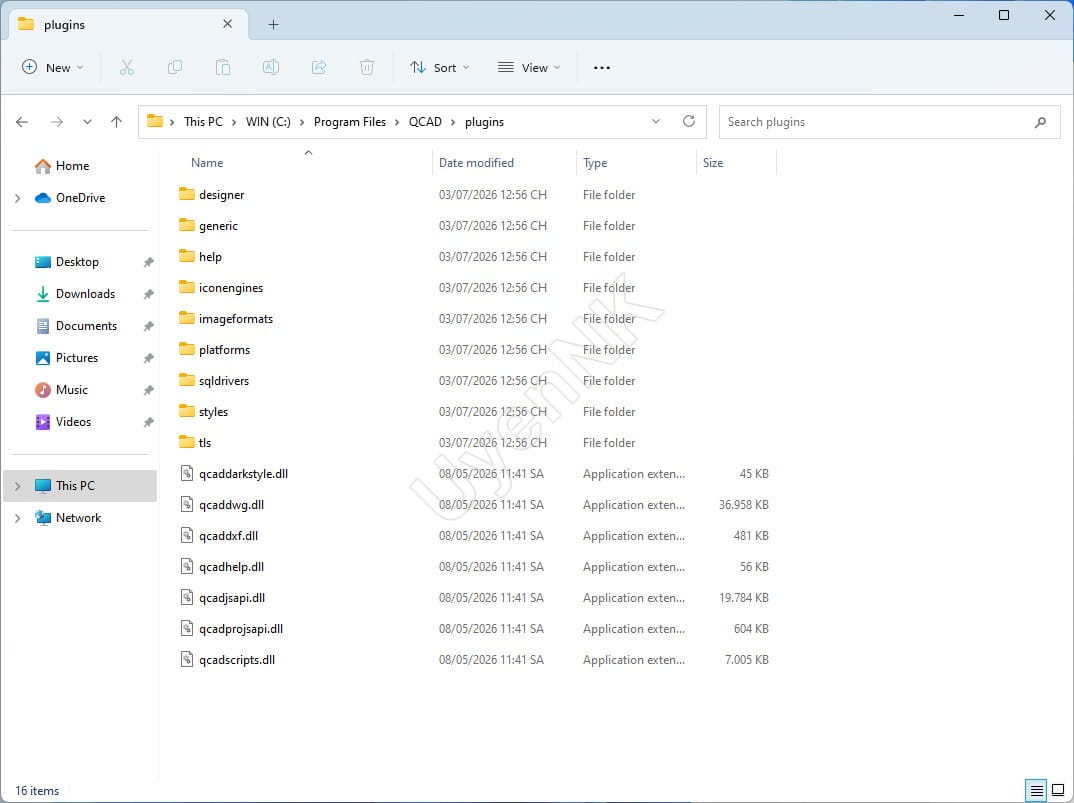Image resolution: width=1074 pixels, height=803 pixels.
Task: Unpin Desktop using its pin icon
Action: pos(148,262)
